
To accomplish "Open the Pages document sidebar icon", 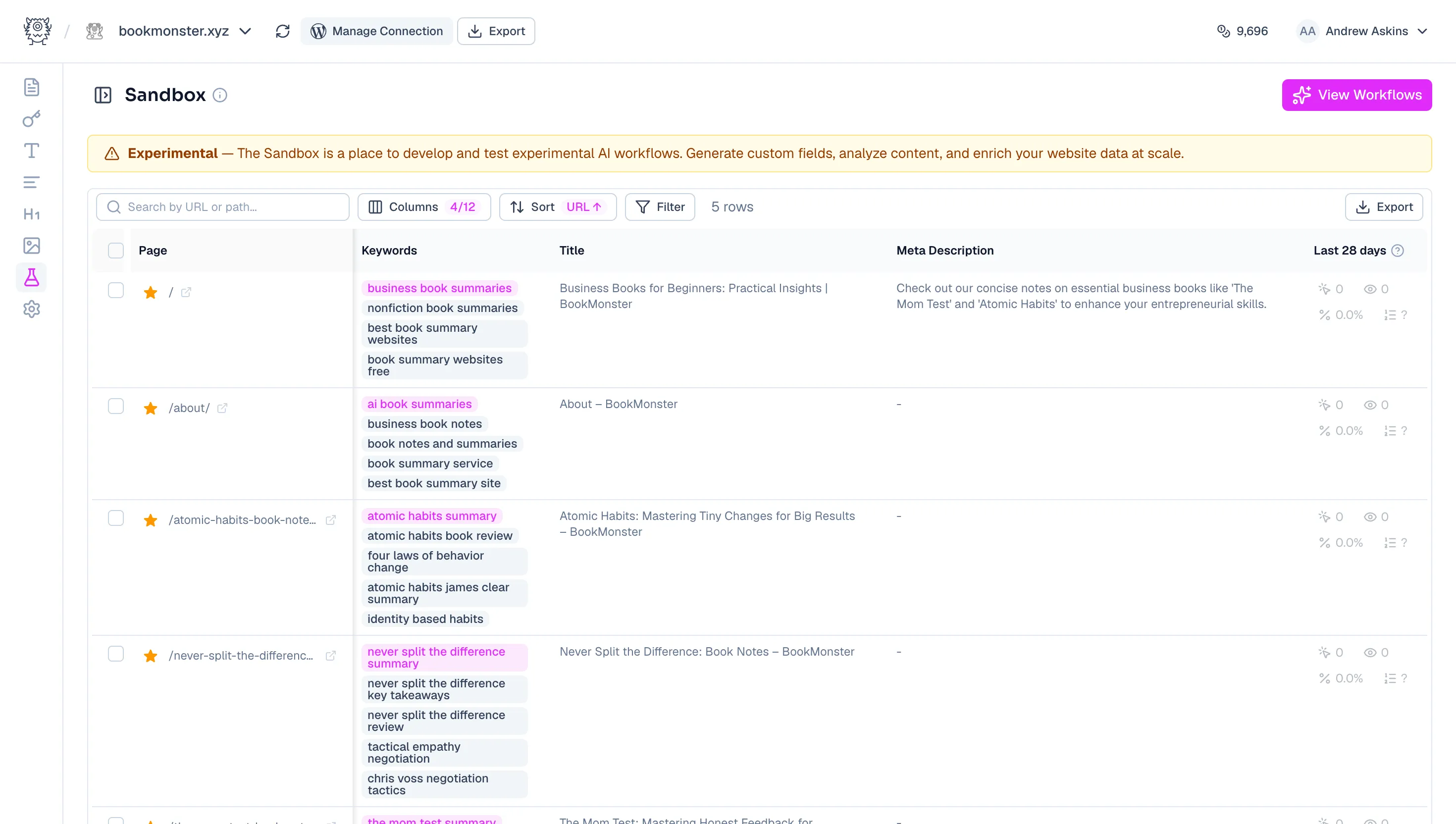I will (31, 87).
